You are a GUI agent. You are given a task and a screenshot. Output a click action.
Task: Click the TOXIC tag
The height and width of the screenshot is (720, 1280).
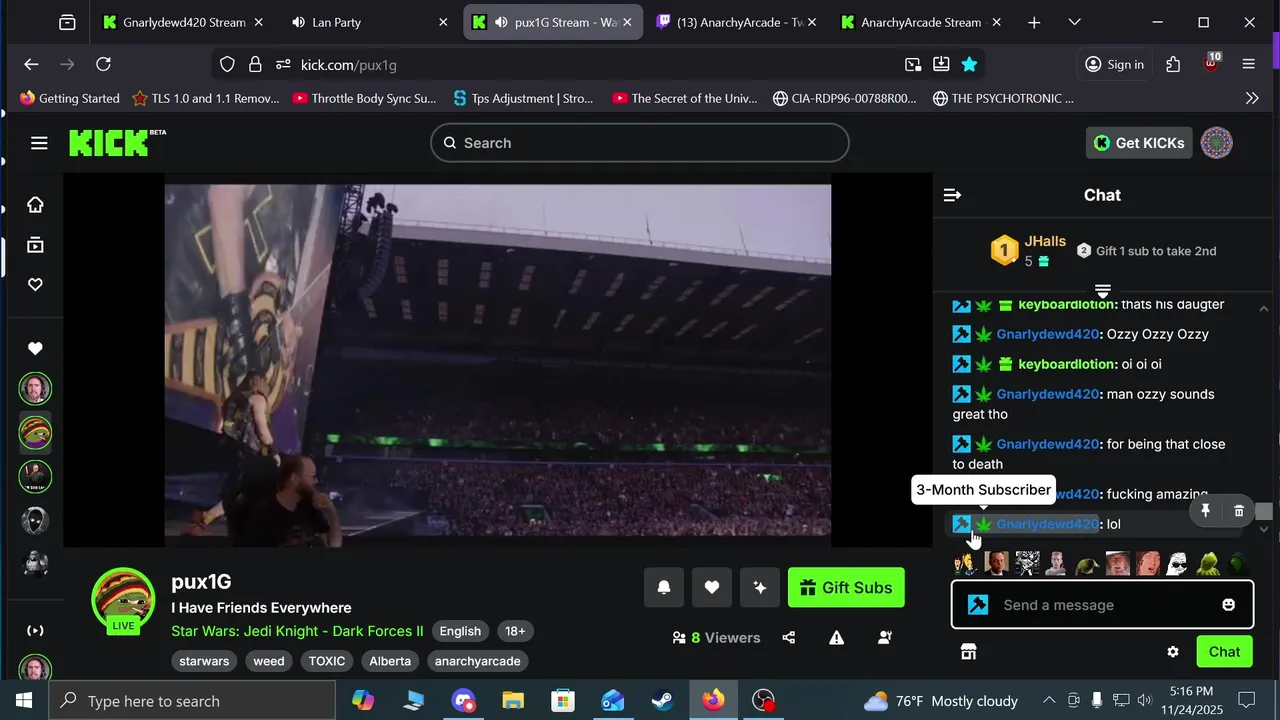click(x=326, y=661)
